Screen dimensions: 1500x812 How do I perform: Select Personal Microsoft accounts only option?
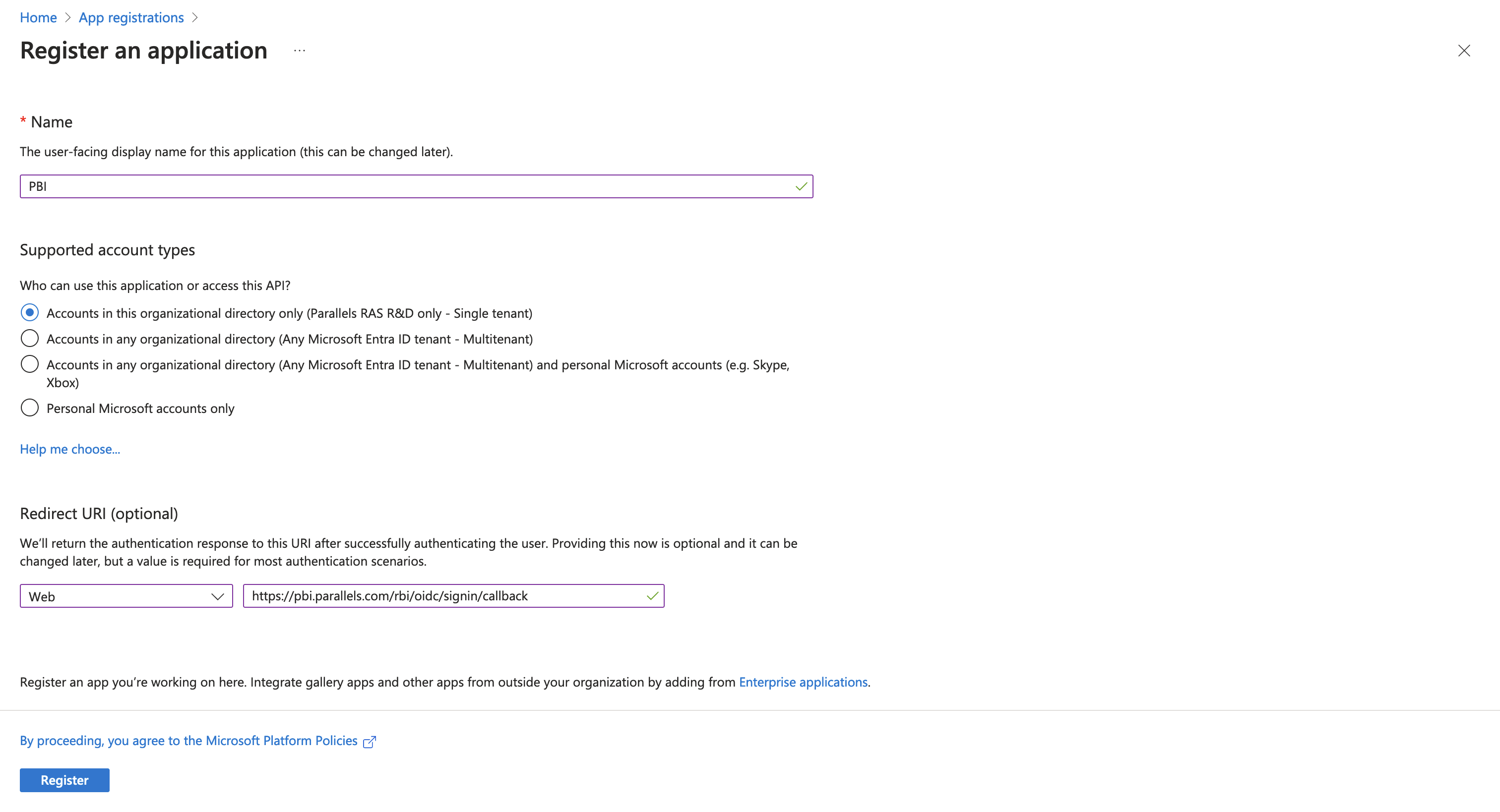click(30, 407)
